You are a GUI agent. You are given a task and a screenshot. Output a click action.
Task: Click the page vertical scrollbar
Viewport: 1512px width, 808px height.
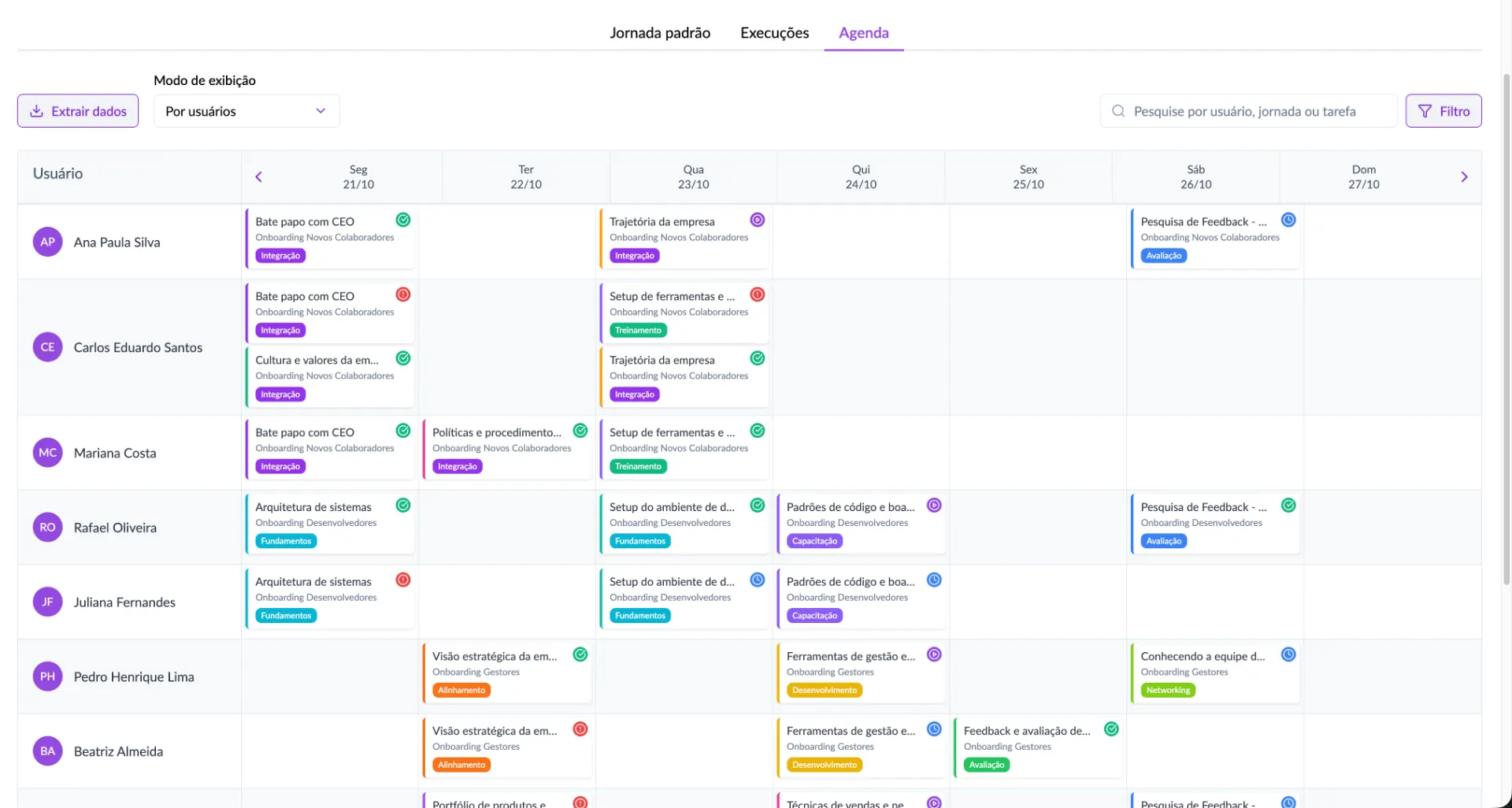pyautogui.click(x=1506, y=331)
